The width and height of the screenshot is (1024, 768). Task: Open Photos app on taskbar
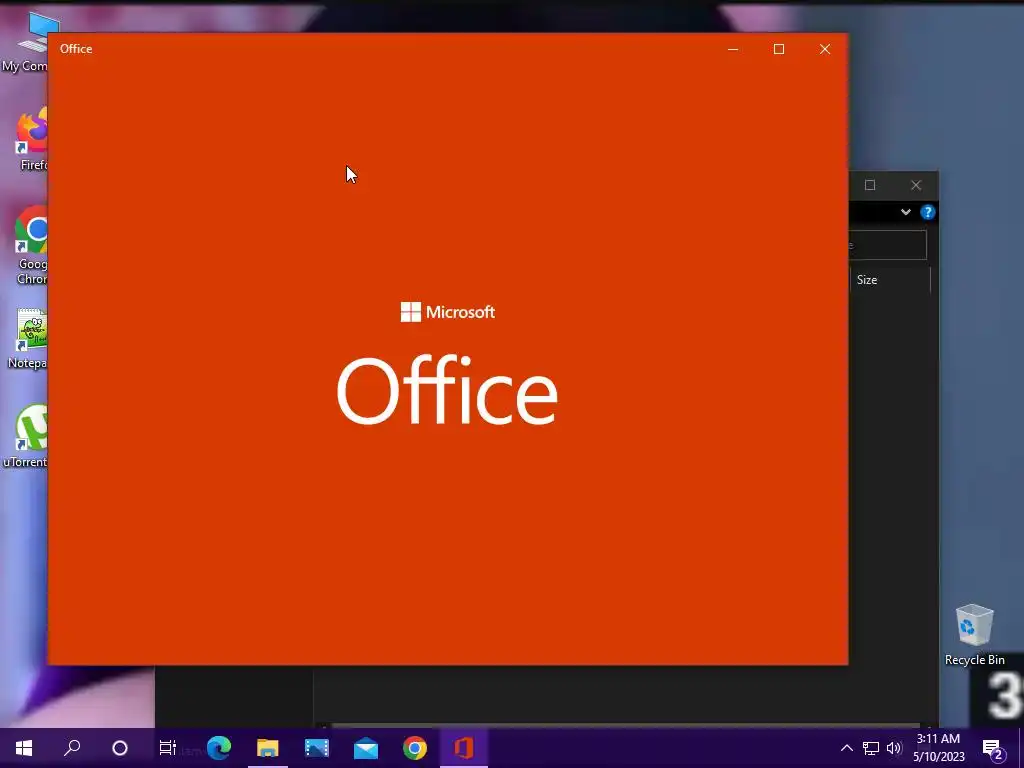click(x=317, y=748)
